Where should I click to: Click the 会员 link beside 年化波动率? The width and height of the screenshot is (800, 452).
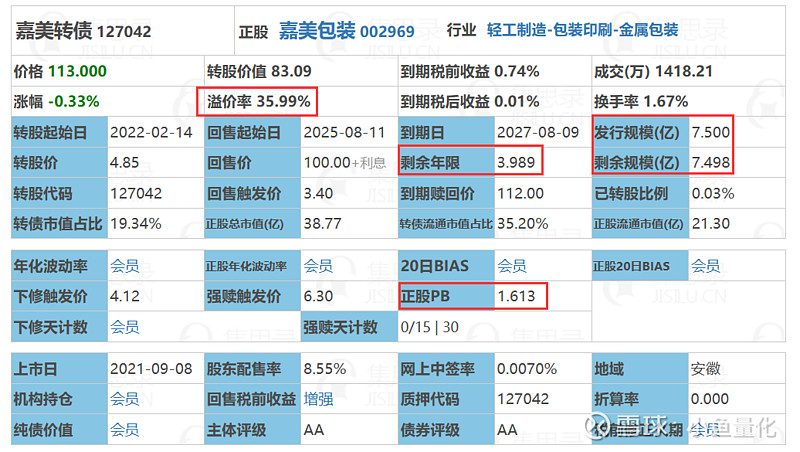point(124,266)
